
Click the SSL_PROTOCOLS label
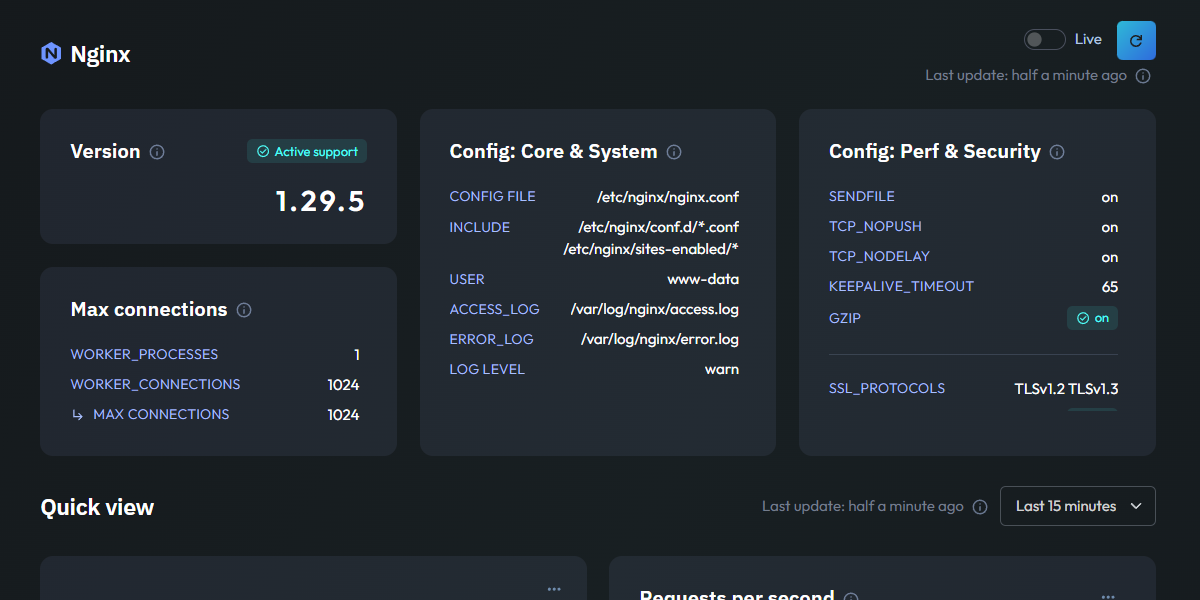click(887, 388)
